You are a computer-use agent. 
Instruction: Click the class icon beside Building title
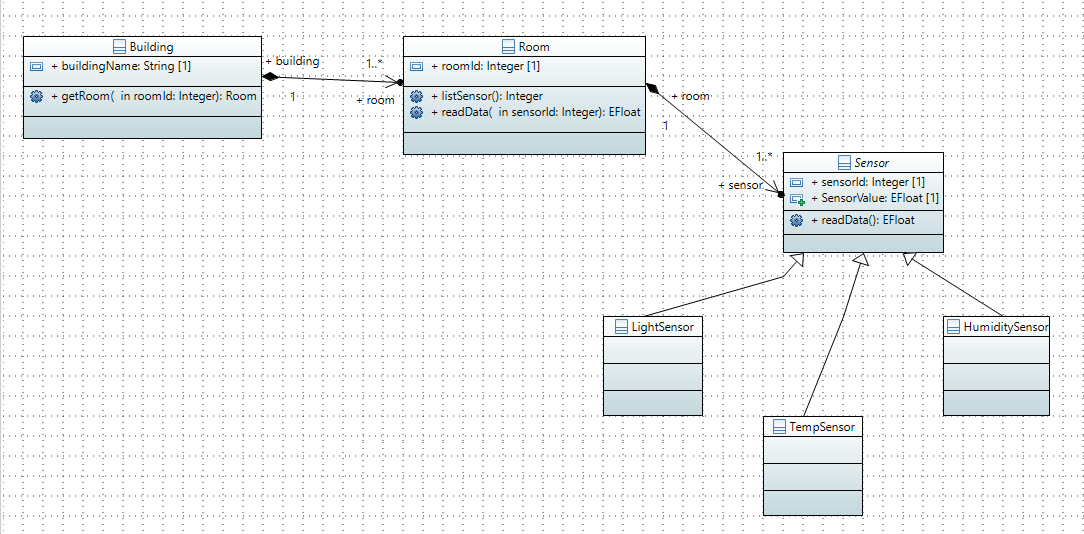tap(119, 47)
